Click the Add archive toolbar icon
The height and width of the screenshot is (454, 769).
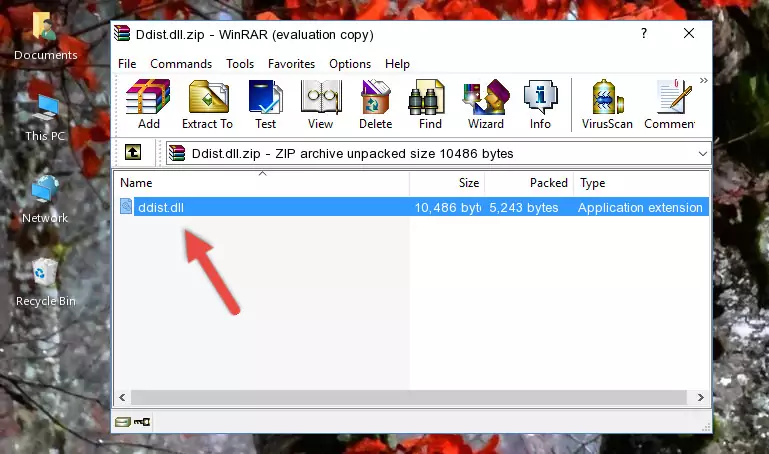coord(148,104)
